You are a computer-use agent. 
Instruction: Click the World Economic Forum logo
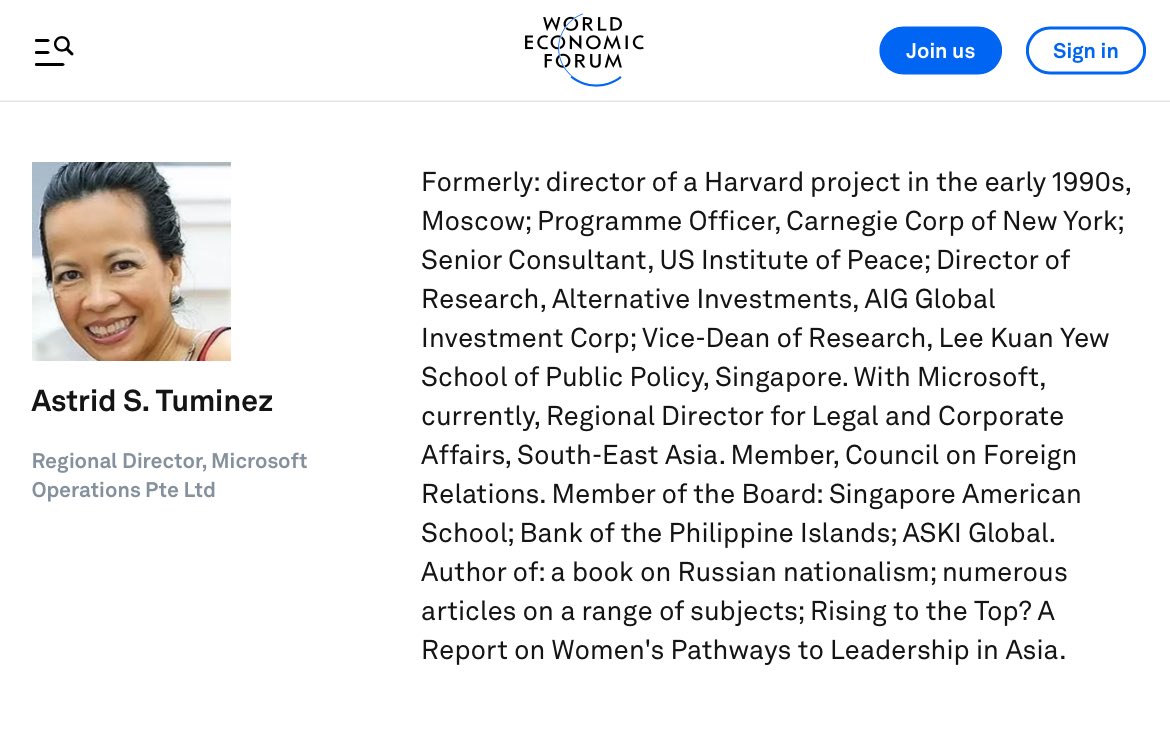point(584,50)
